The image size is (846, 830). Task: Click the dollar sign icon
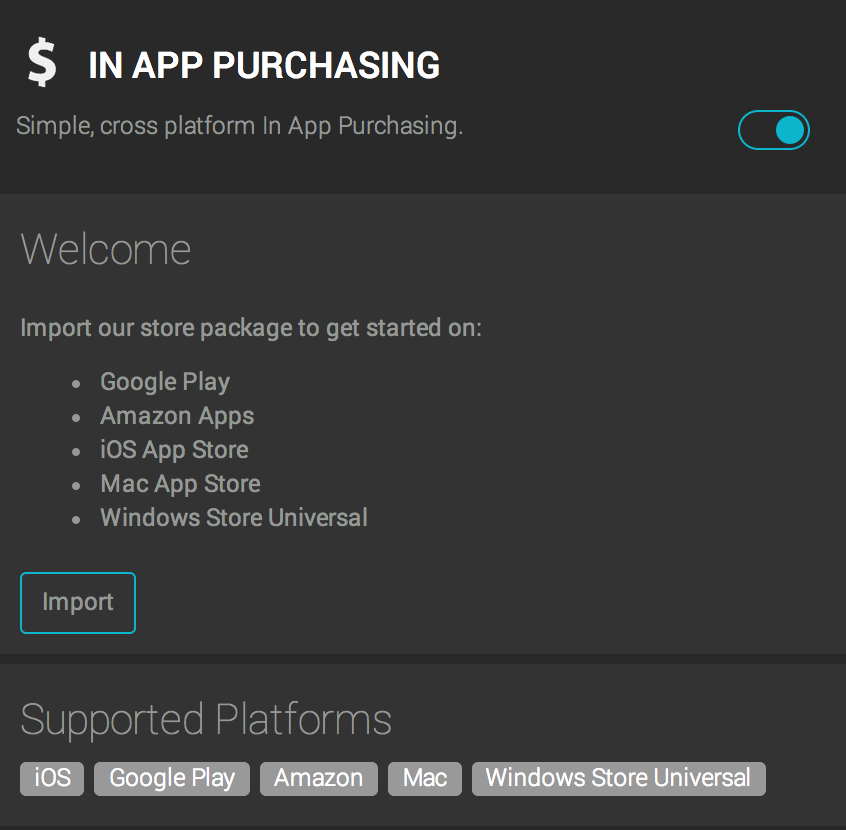pyautogui.click(x=42, y=63)
